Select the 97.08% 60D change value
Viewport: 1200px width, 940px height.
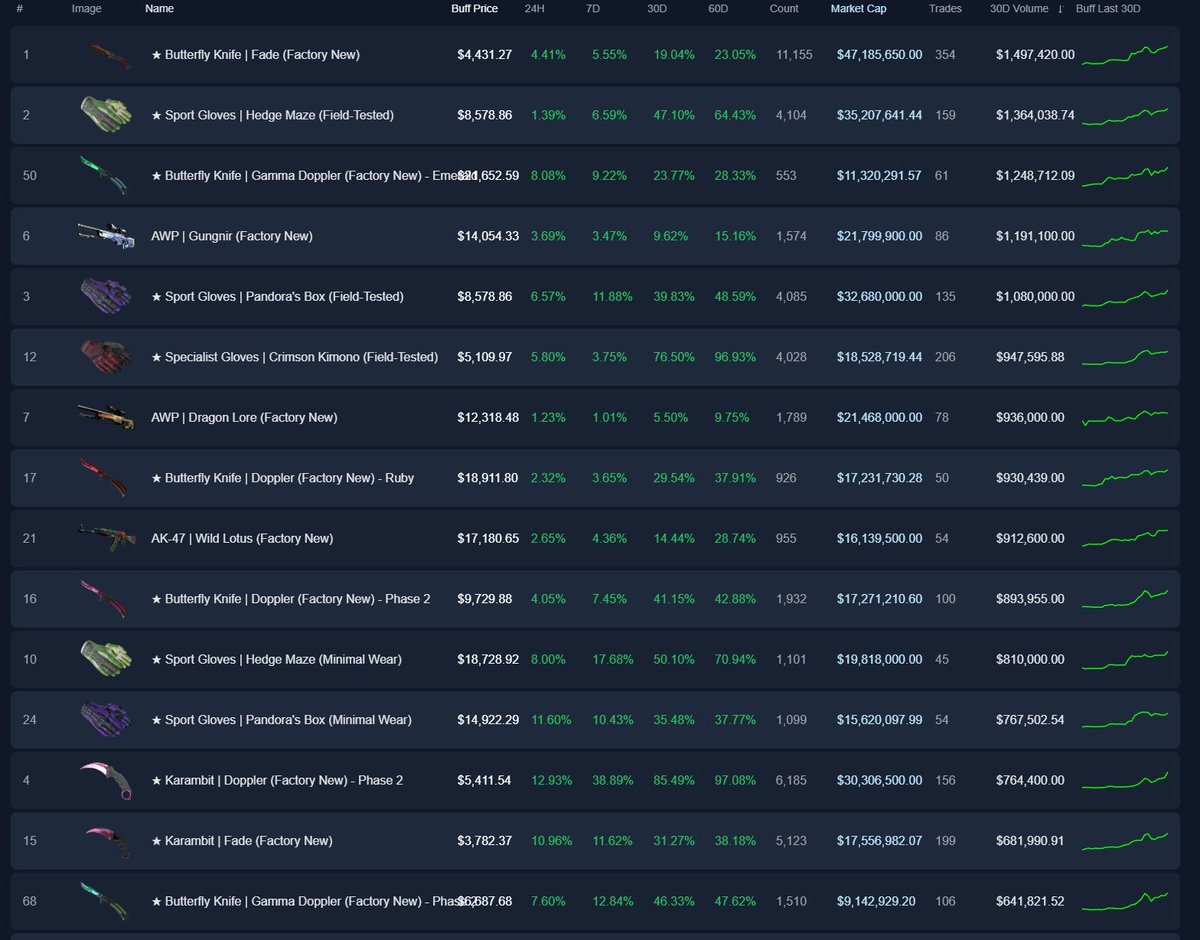735,780
